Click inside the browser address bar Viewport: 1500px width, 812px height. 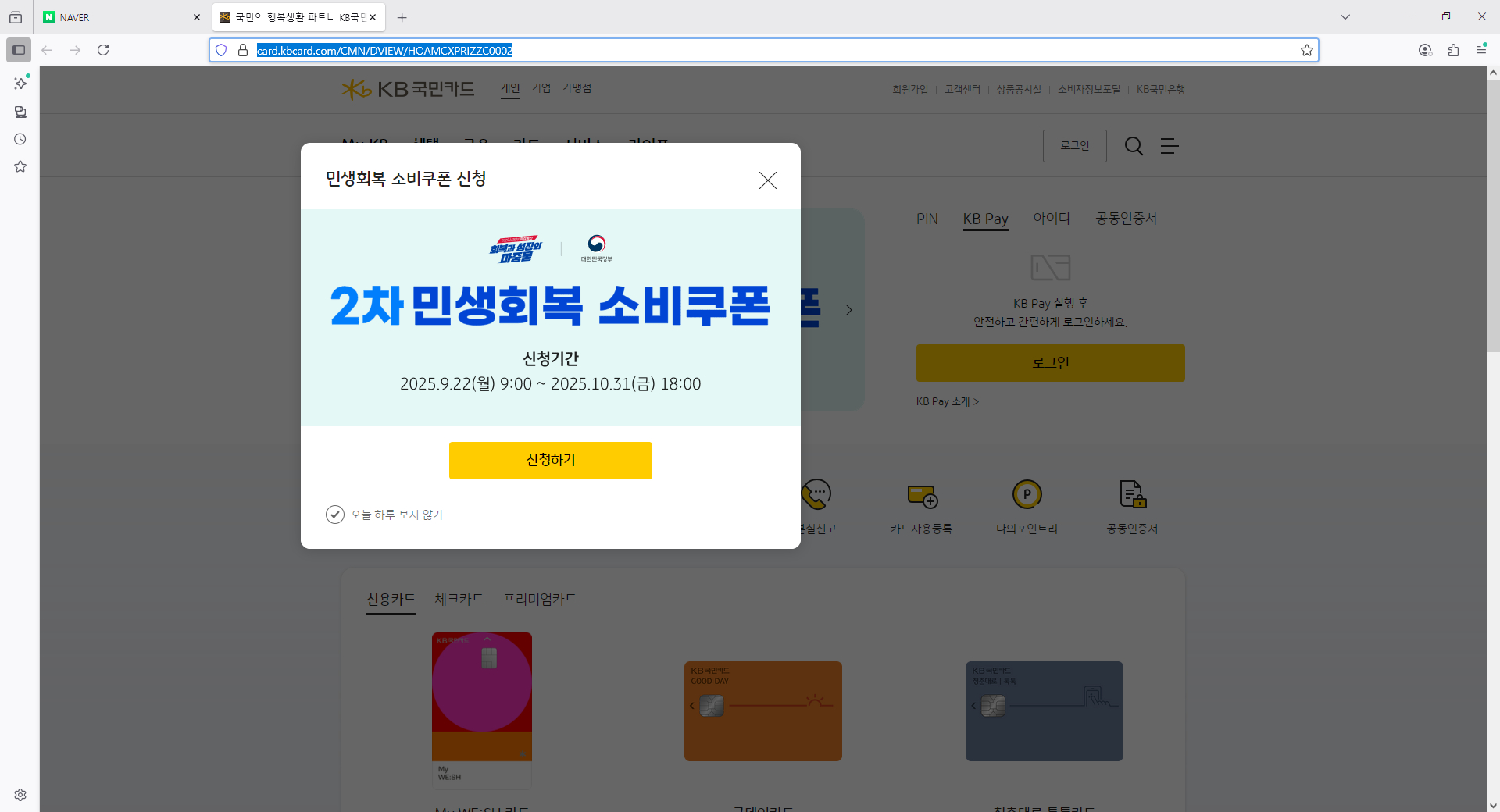(703, 50)
